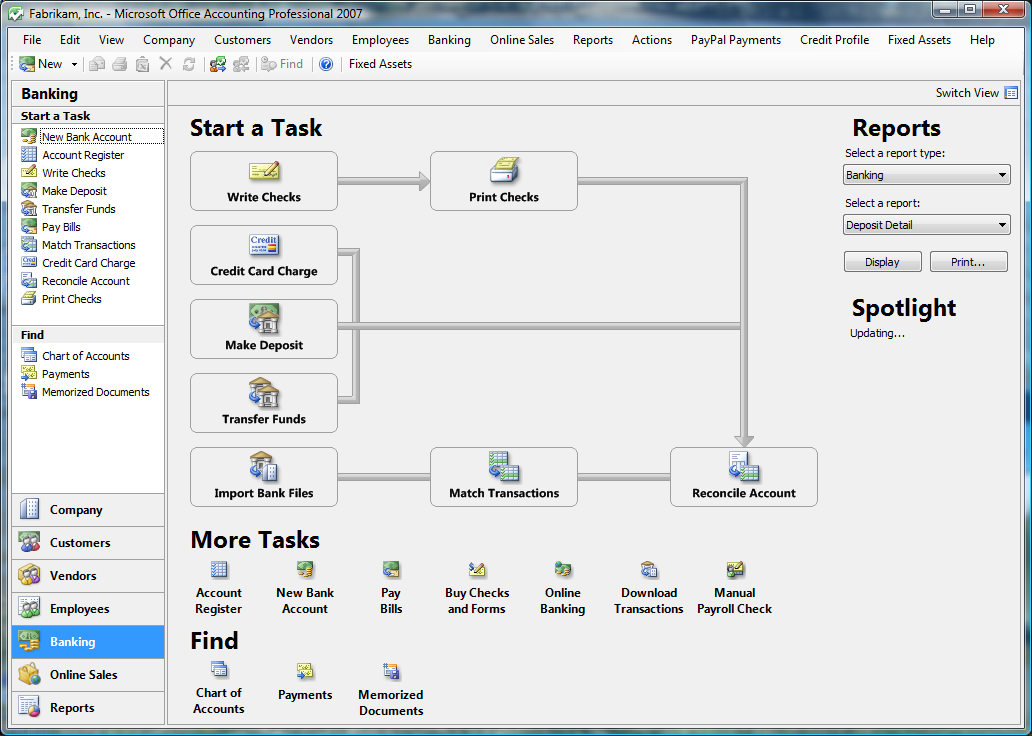Launch Online Banking from More Tasks
This screenshot has height=736, width=1032.
point(563,588)
